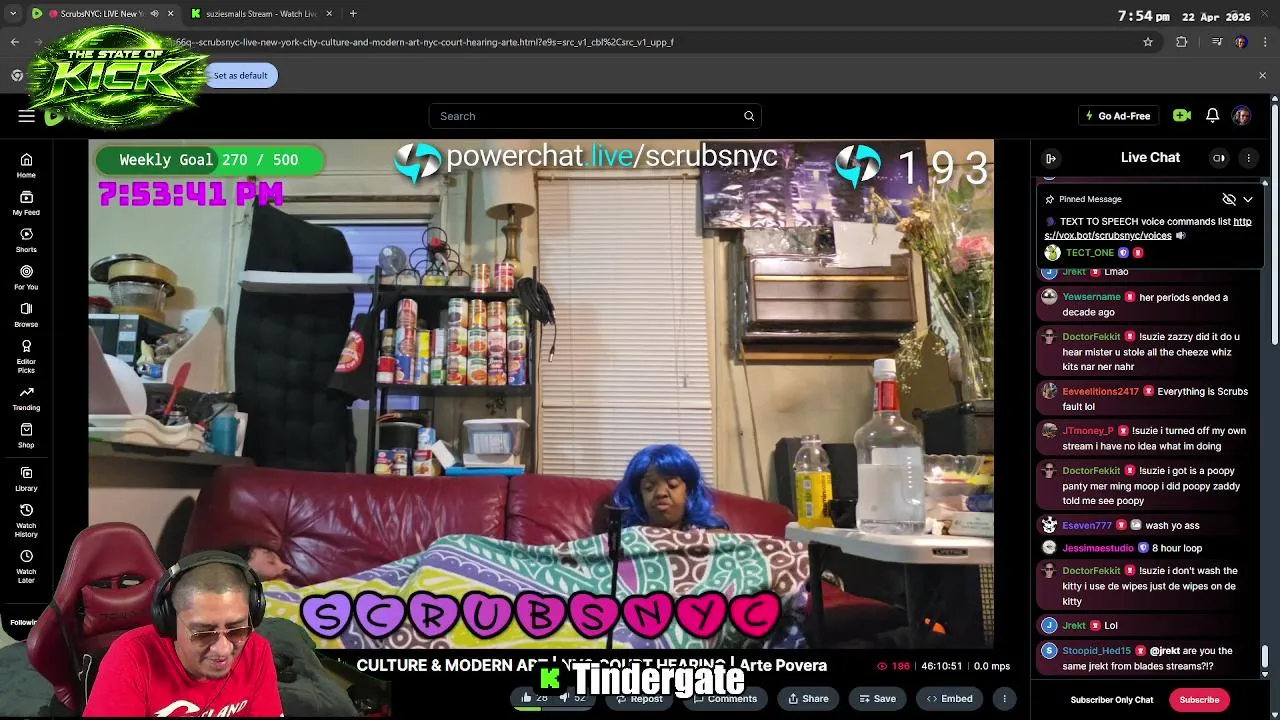Screen dimensions: 1280x720
Task: Open Watch Later in the sidebar
Action: (x=26, y=564)
